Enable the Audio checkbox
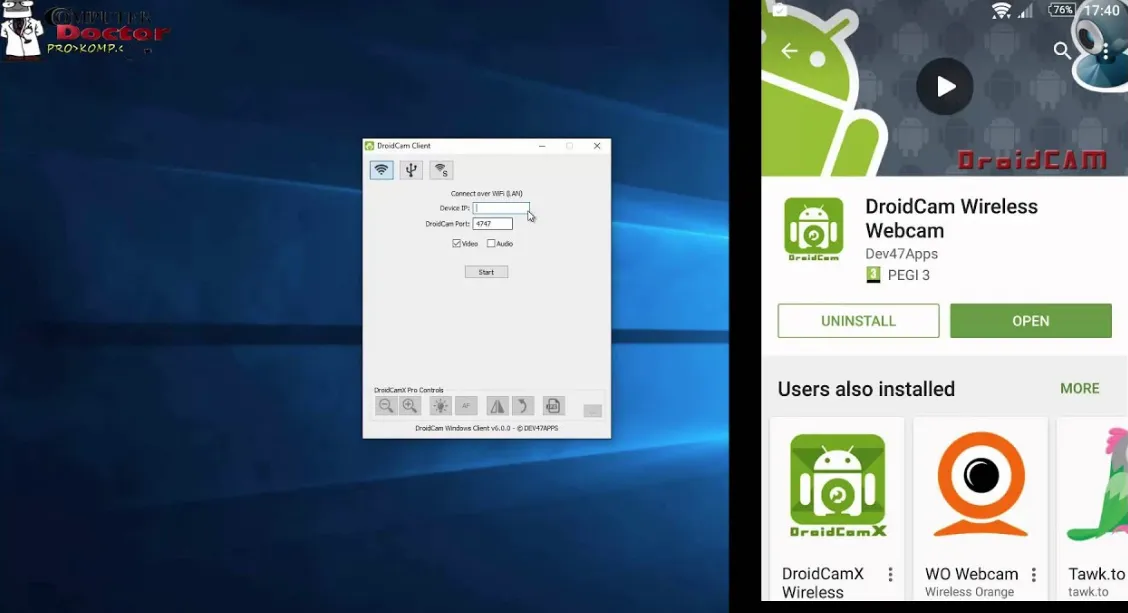 (491, 243)
